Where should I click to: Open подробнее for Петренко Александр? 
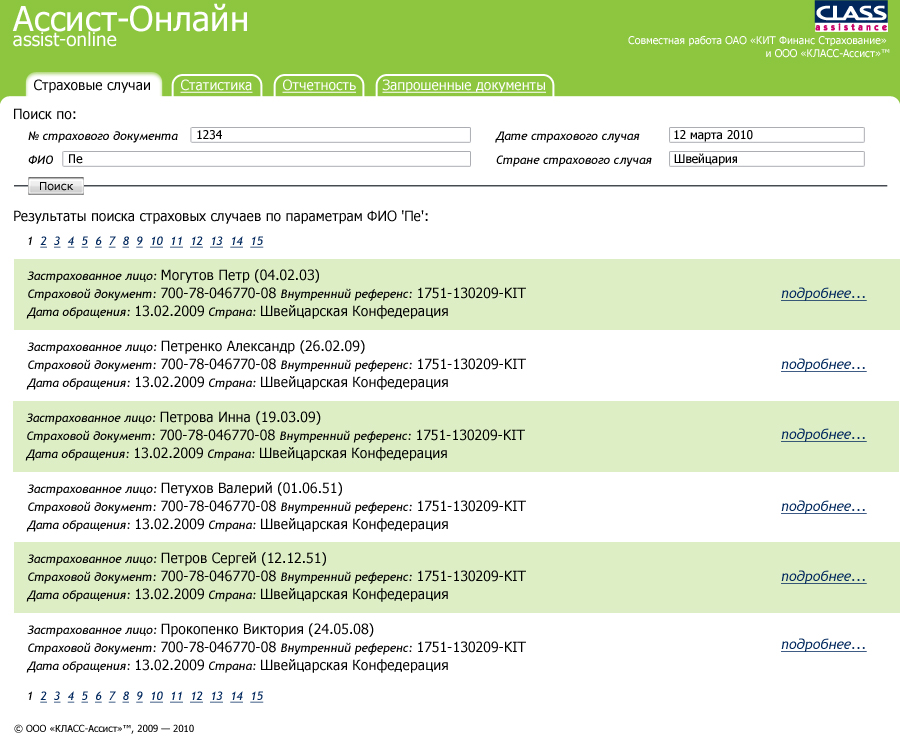pos(823,364)
